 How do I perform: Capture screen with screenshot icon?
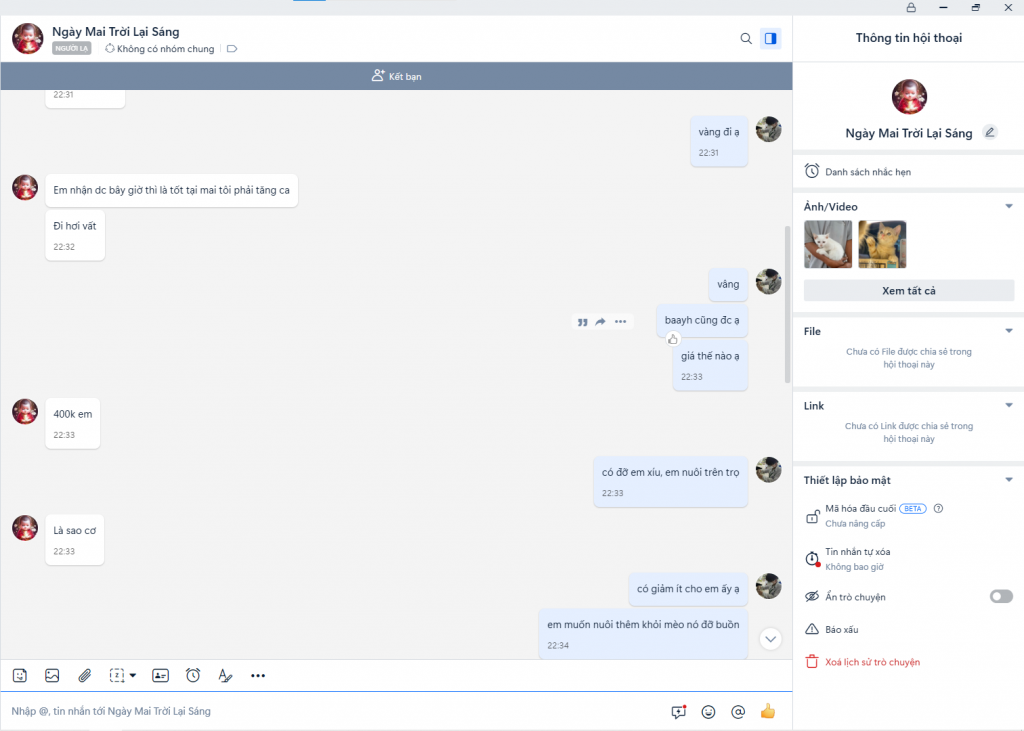(x=116, y=675)
